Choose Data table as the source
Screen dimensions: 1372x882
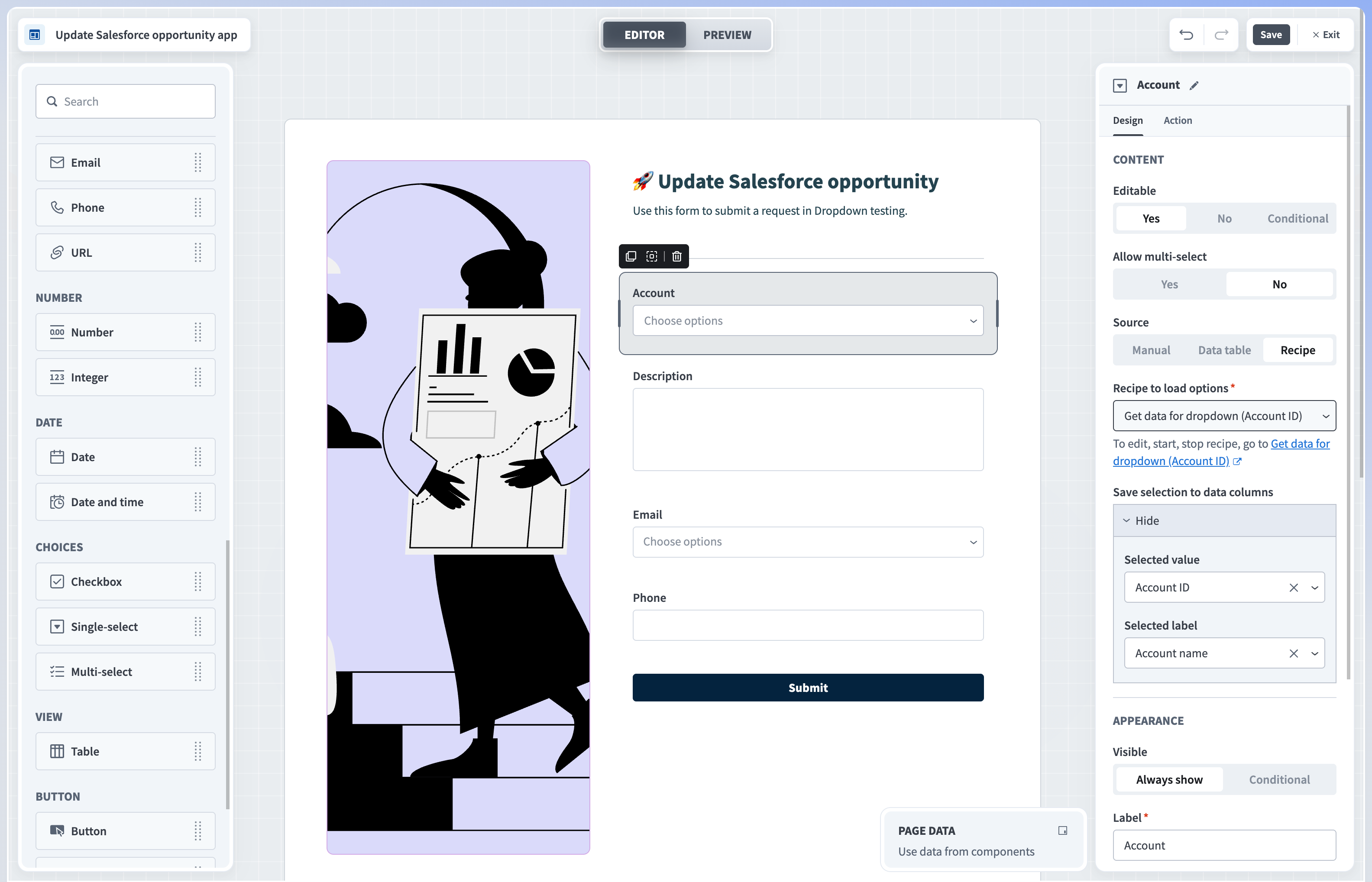tap(1224, 350)
